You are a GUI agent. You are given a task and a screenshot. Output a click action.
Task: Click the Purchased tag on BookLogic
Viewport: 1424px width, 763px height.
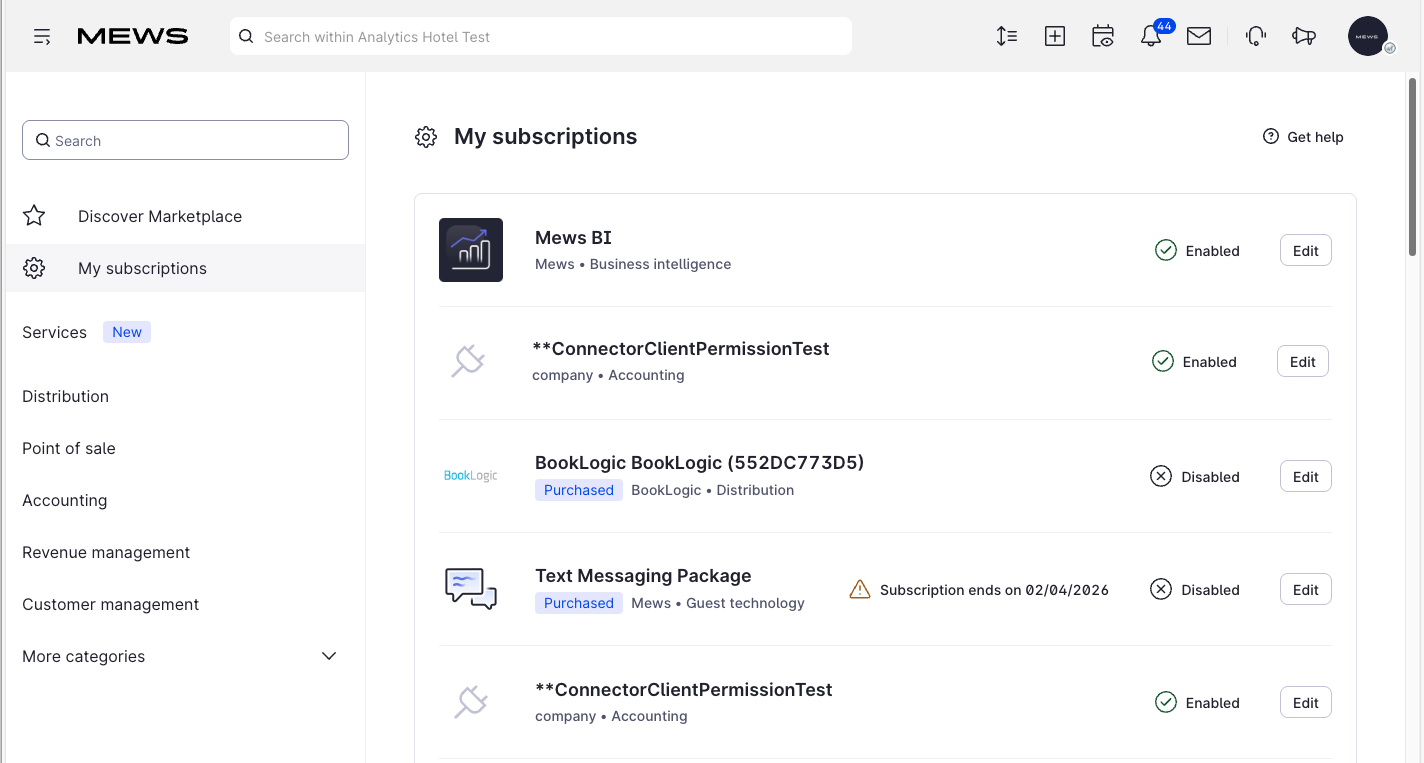(579, 490)
